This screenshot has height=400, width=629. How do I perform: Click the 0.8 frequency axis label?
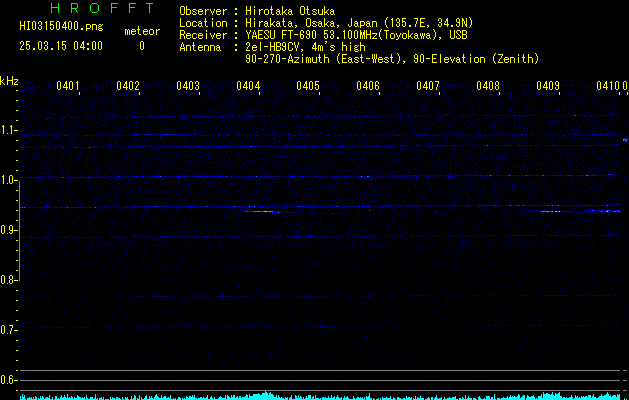pos(8,280)
